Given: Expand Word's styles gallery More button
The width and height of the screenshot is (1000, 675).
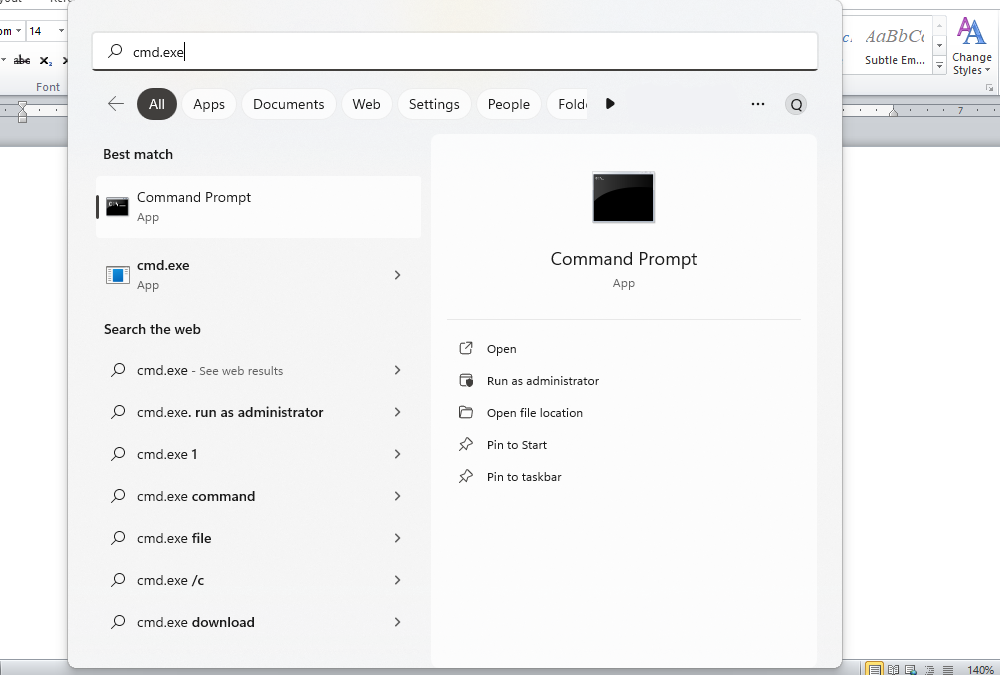Looking at the screenshot, I should (939, 65).
